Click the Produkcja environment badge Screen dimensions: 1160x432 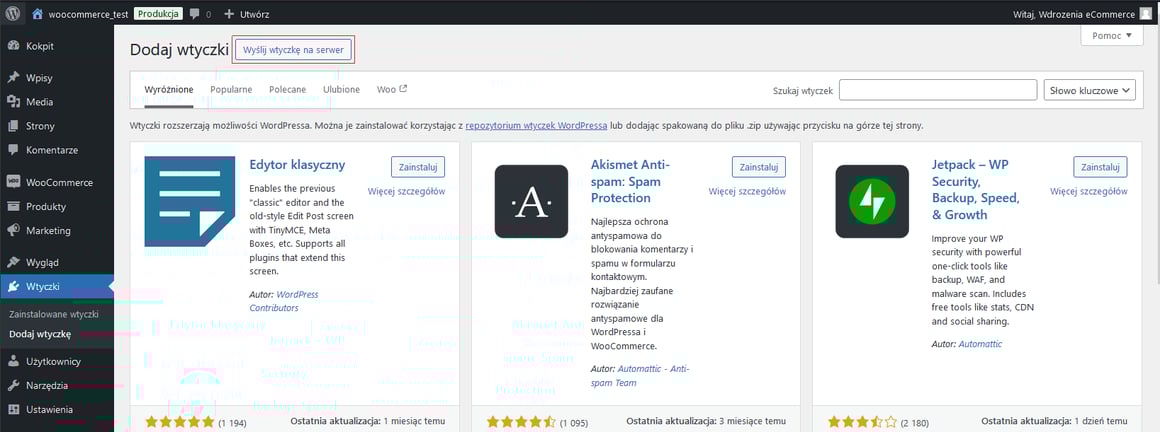[158, 14]
